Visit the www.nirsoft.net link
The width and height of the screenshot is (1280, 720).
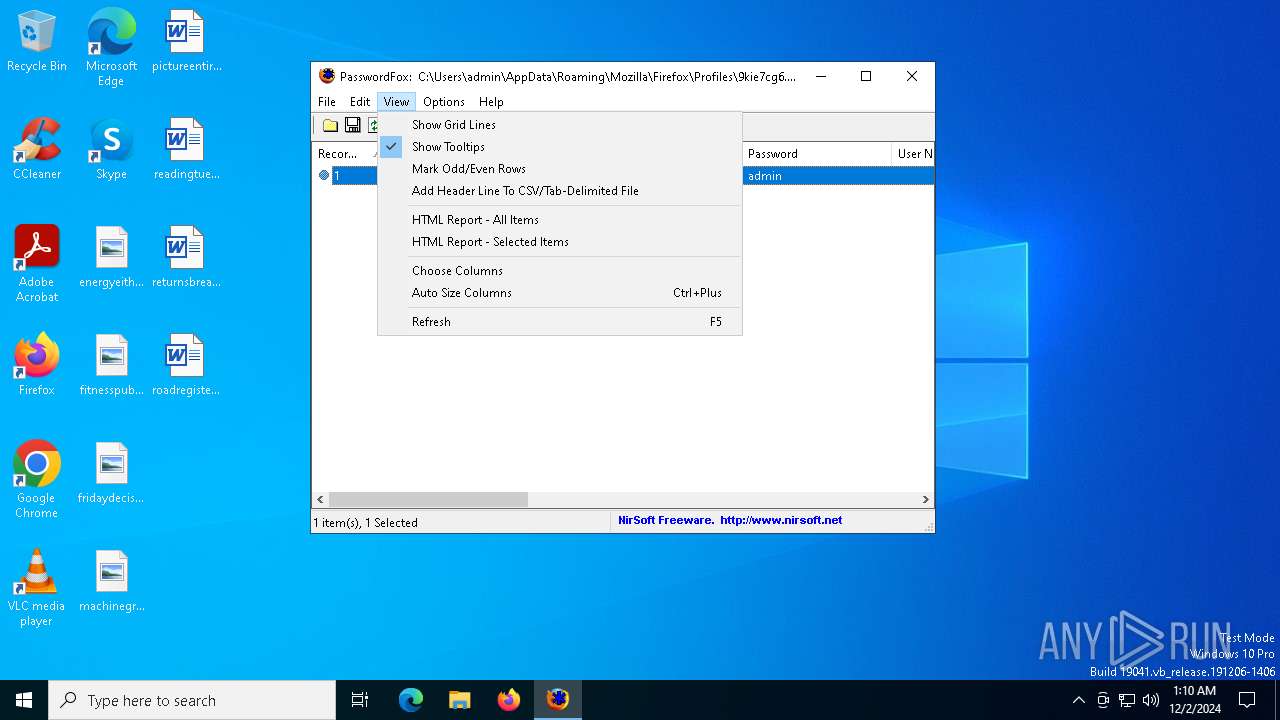[781, 521]
